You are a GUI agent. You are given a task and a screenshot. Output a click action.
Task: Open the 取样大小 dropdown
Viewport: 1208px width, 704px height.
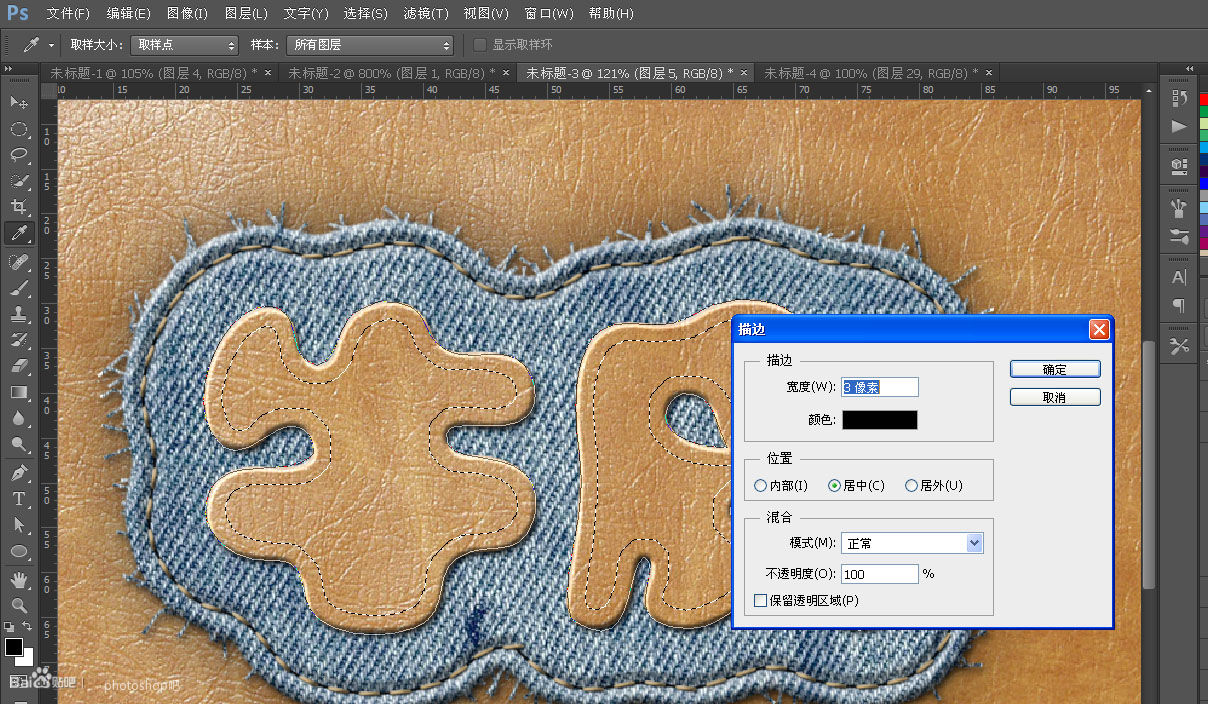tap(184, 45)
